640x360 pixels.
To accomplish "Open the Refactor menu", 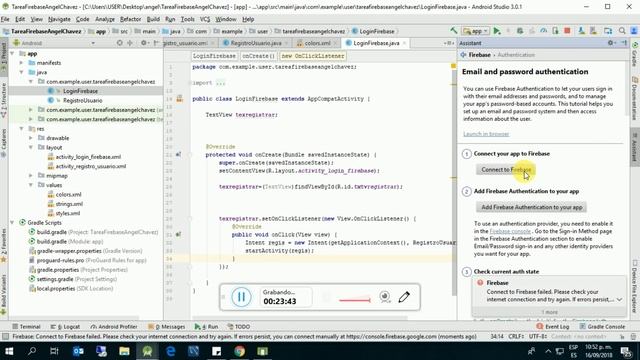I will tap(130, 19).
